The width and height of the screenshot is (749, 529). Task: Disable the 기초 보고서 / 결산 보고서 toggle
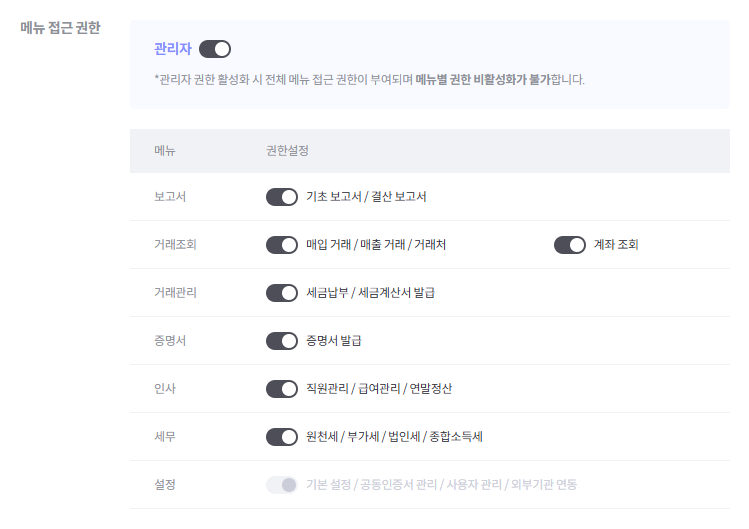tap(282, 197)
